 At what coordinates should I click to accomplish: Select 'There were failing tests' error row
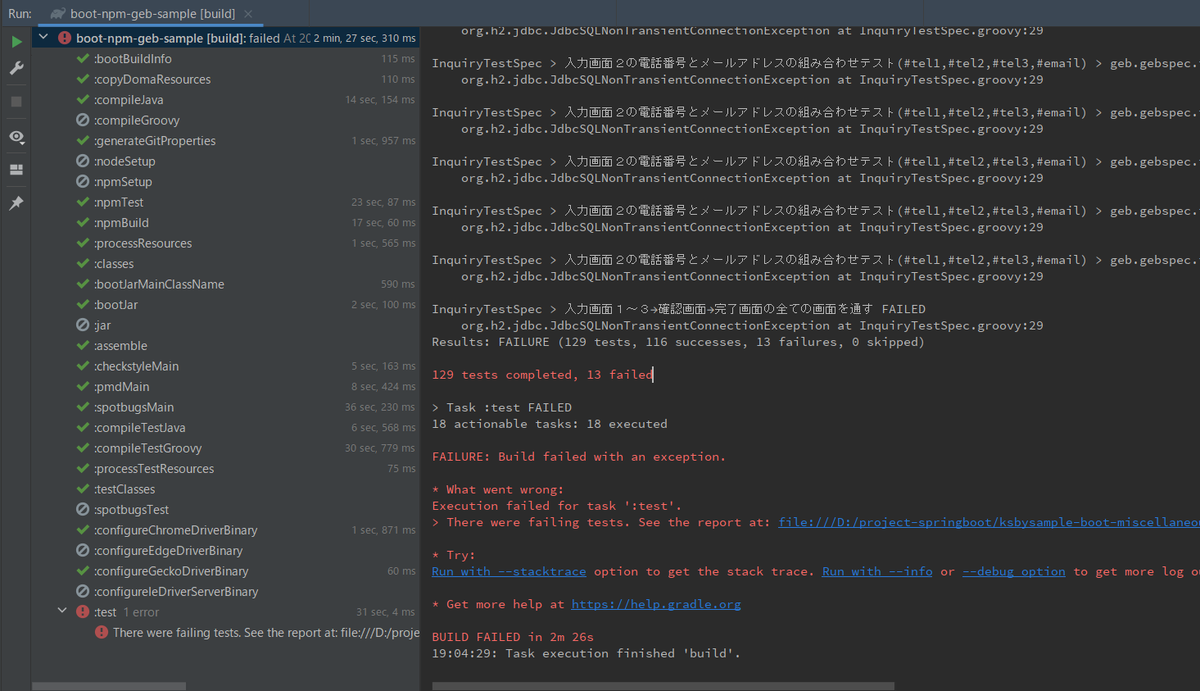pyautogui.click(x=225, y=633)
